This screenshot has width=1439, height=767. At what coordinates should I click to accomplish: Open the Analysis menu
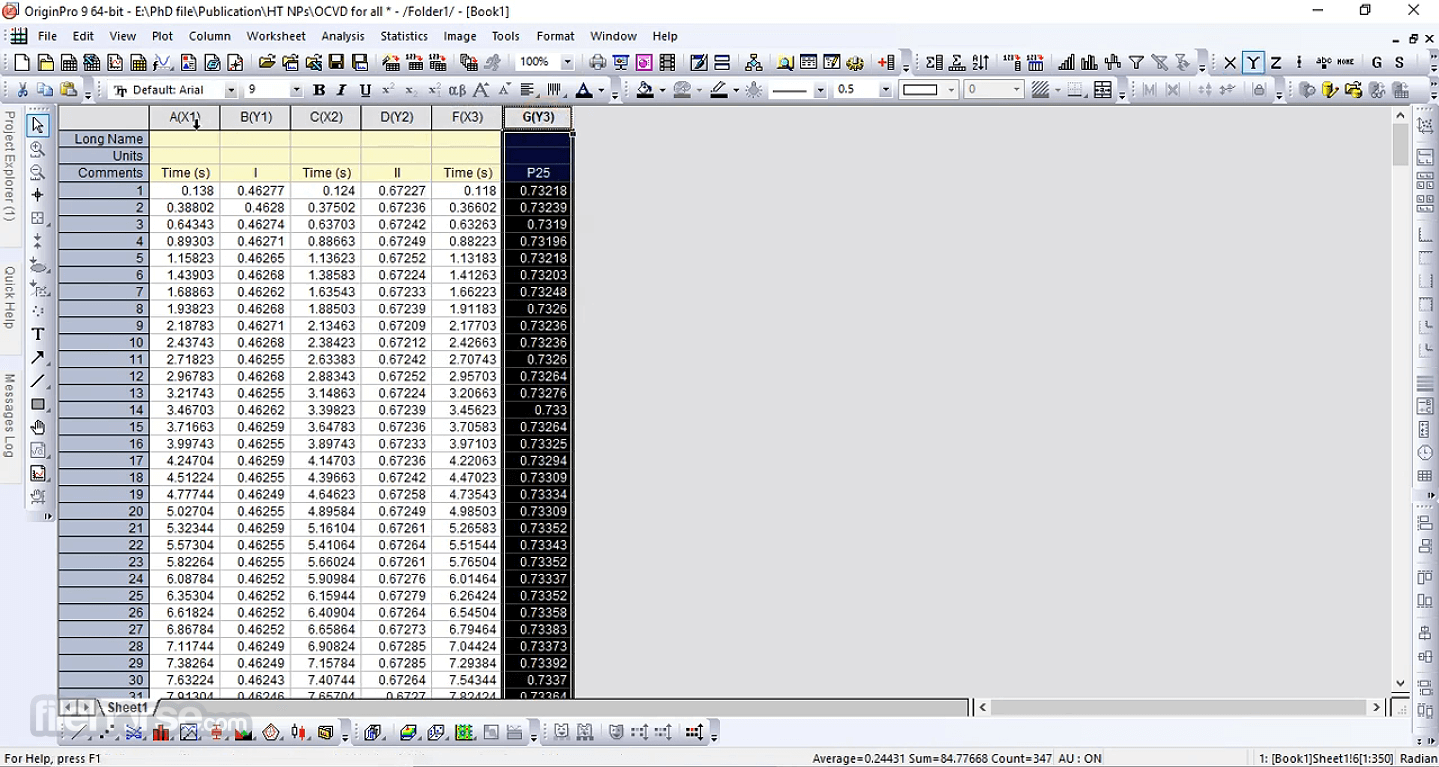tap(343, 36)
